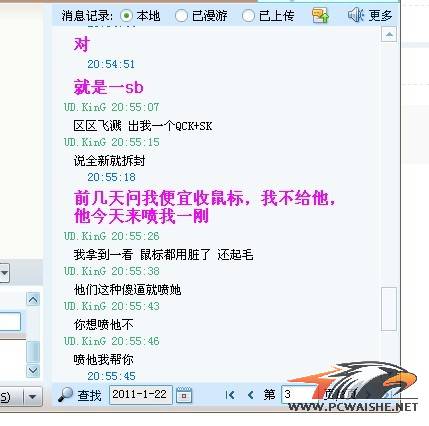Click the speaker sound icon
429x426 pixels.
[356, 15]
